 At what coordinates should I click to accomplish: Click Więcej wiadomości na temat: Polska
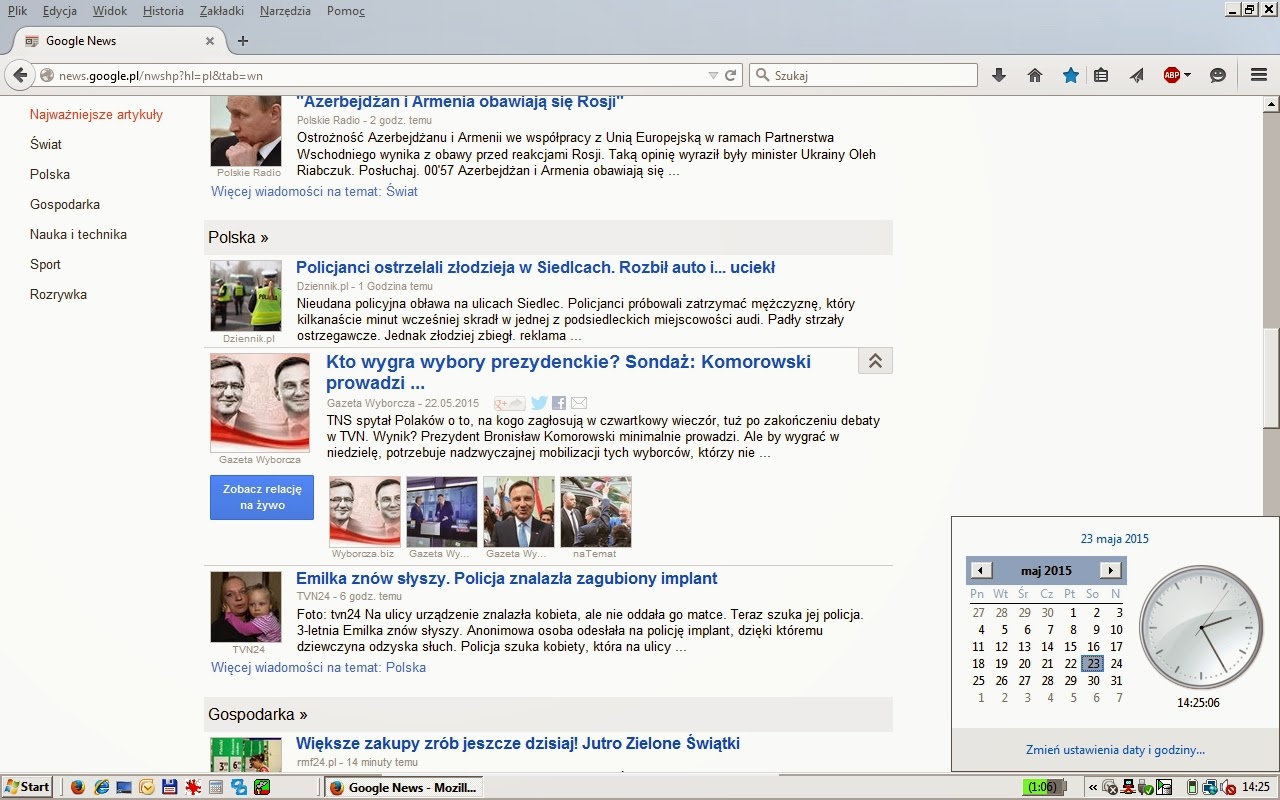coord(318,667)
